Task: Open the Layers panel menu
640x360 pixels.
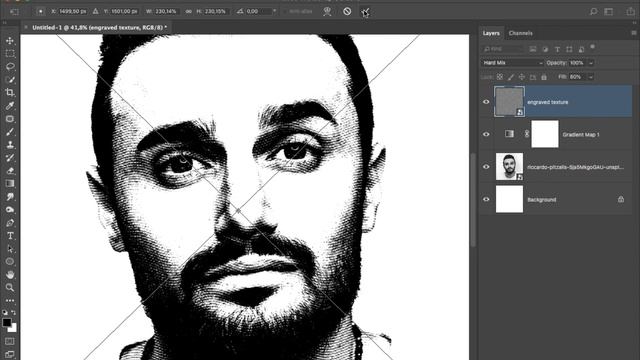Action: (x=633, y=33)
